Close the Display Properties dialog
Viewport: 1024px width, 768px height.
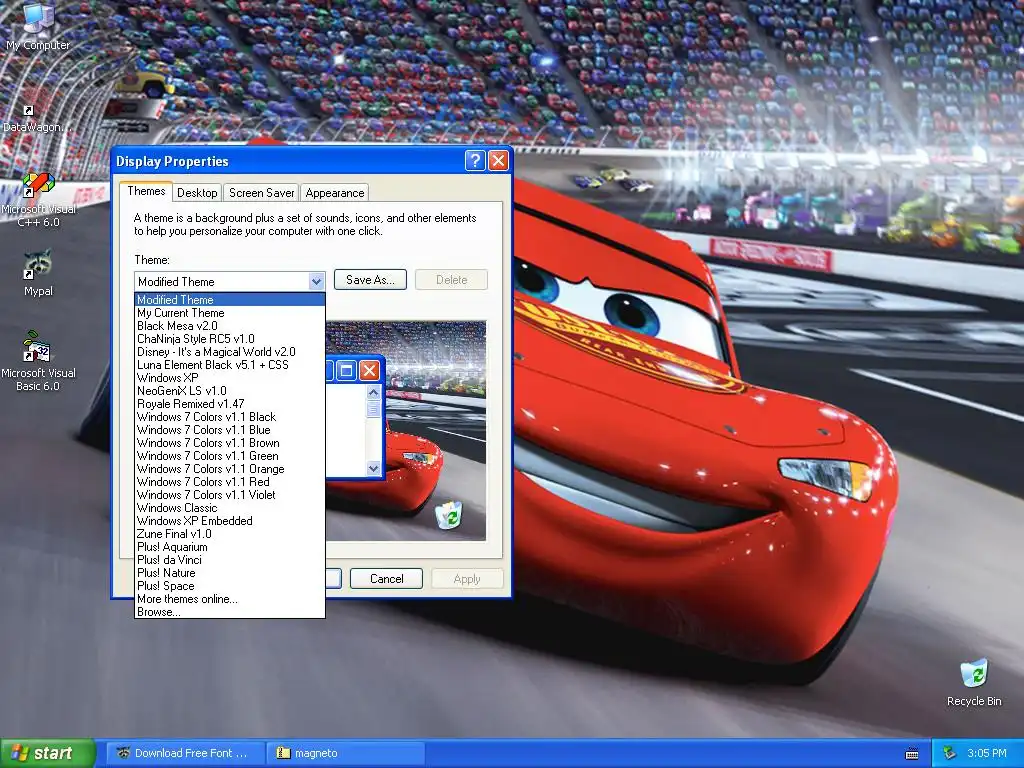click(x=498, y=161)
